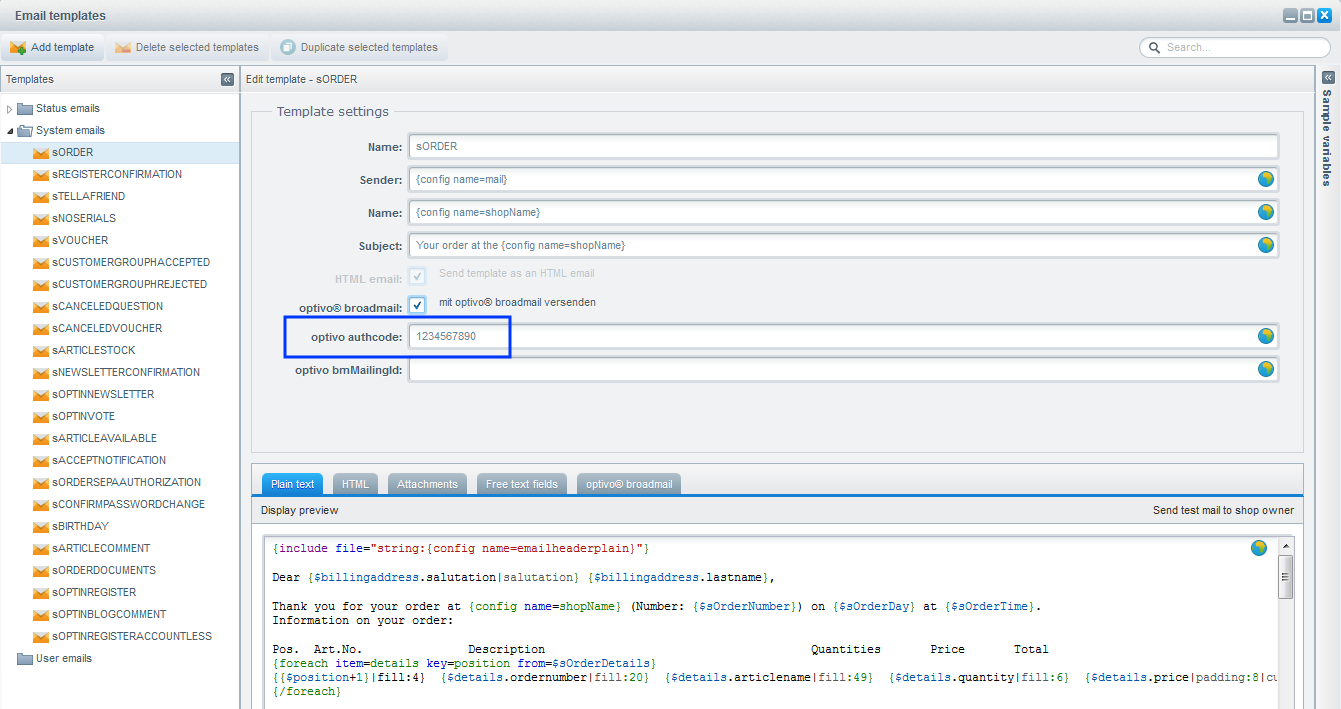Open the sCONFIRMPASSWORDCHANGE template
The image size is (1341, 709).
click(x=128, y=504)
